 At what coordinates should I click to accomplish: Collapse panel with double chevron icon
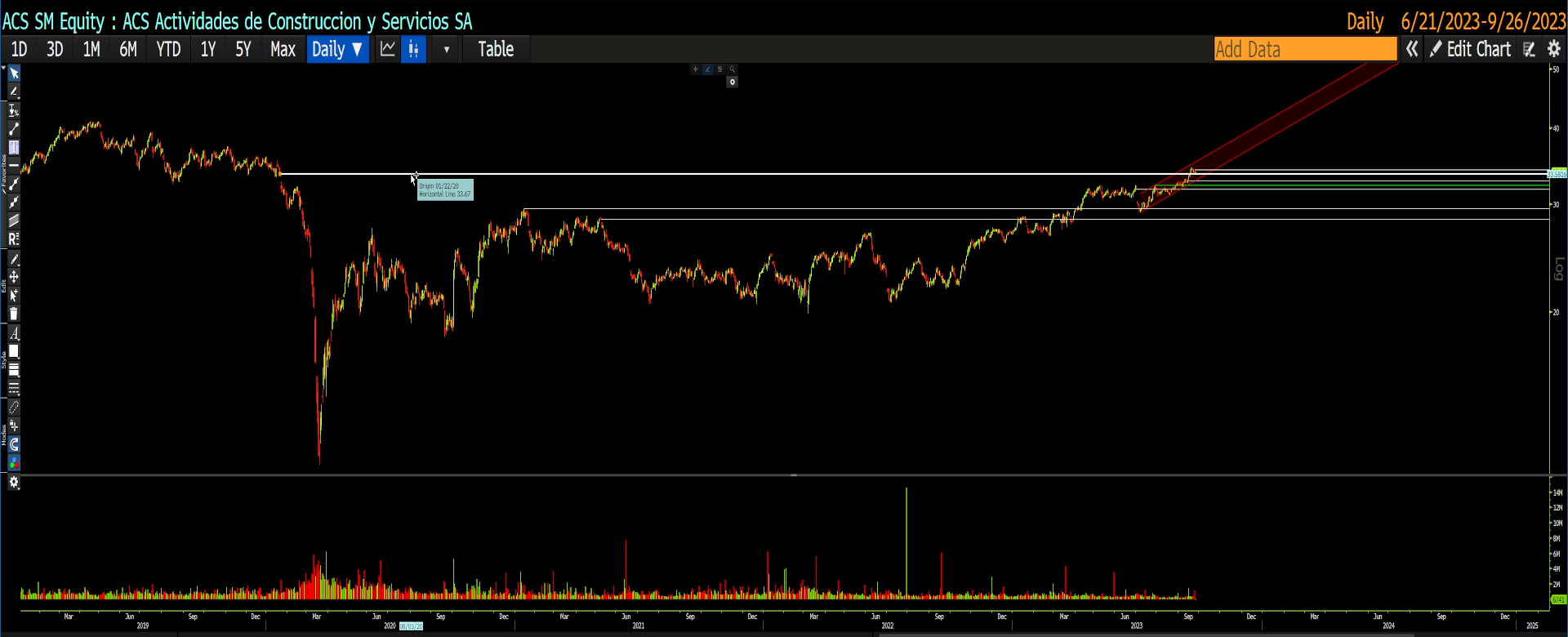[x=1412, y=49]
